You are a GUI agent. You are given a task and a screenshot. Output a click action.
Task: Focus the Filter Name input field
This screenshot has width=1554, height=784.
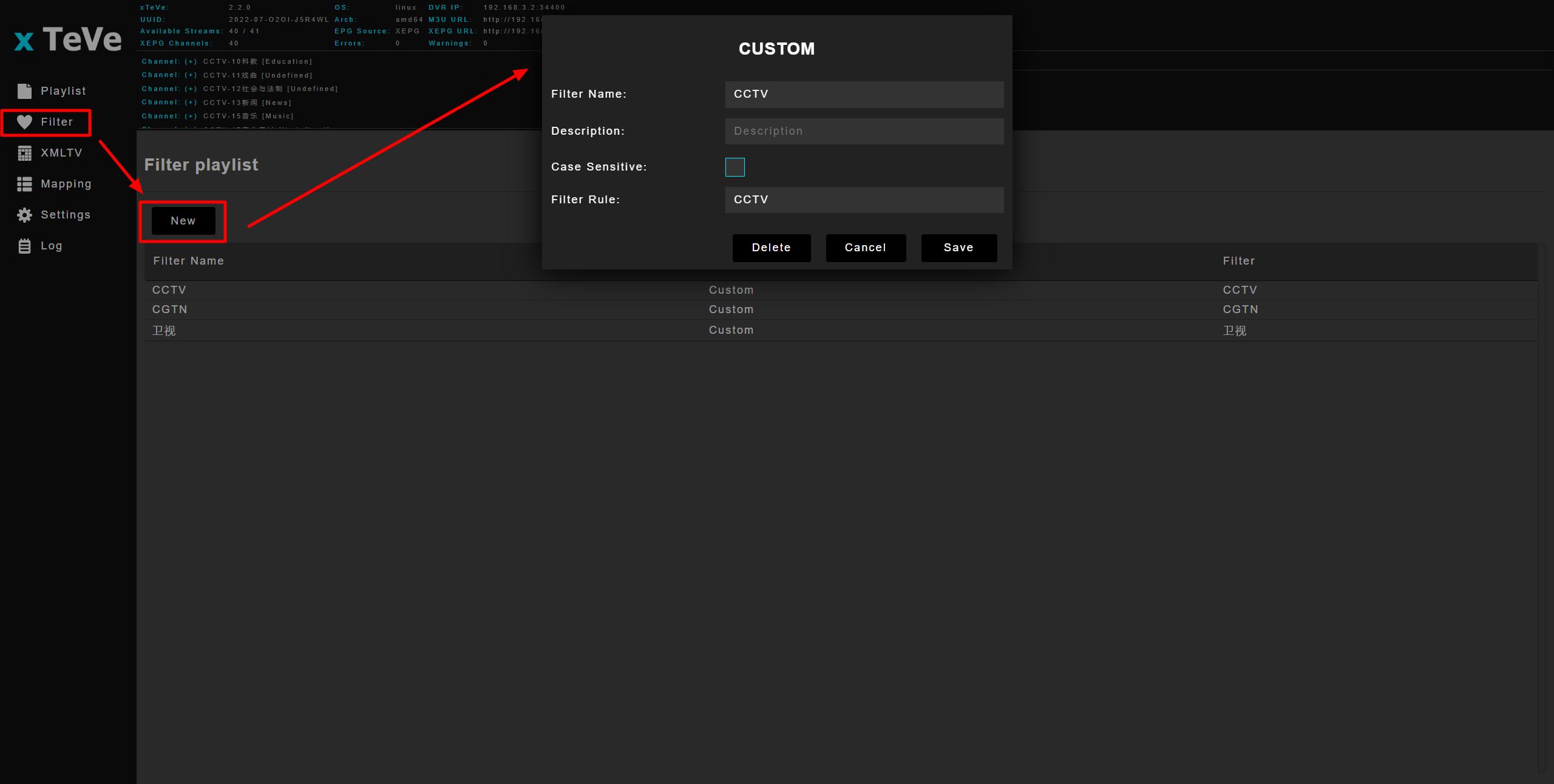point(864,94)
